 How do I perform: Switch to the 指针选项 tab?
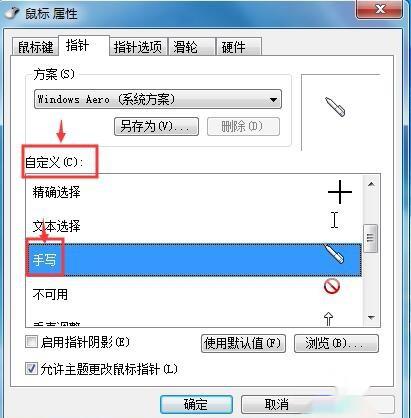click(x=138, y=47)
